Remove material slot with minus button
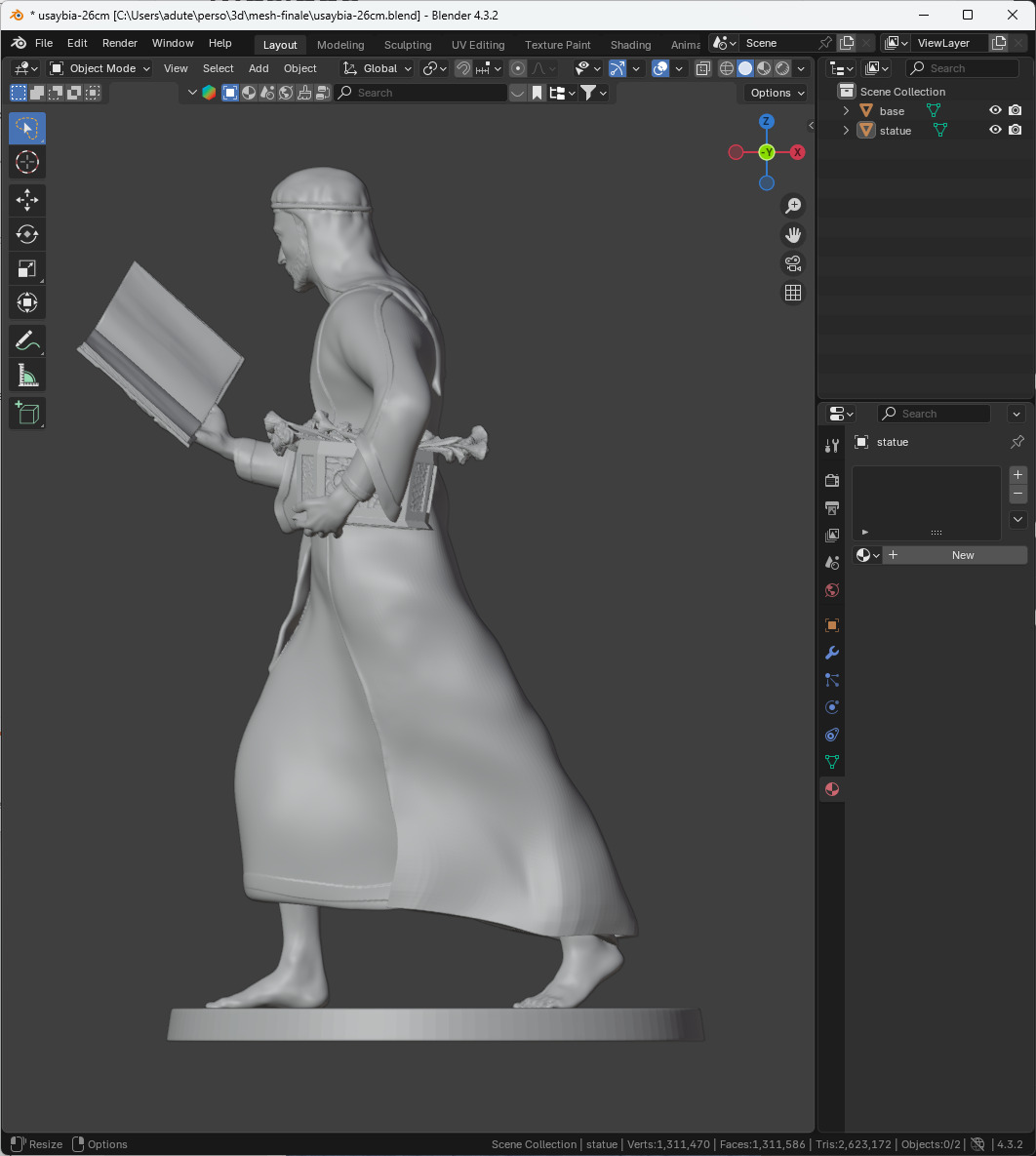The image size is (1036, 1156). click(1017, 494)
